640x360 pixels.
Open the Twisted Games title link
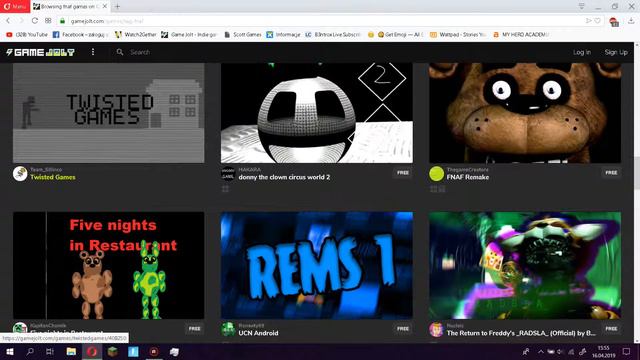pyautogui.click(x=53, y=177)
